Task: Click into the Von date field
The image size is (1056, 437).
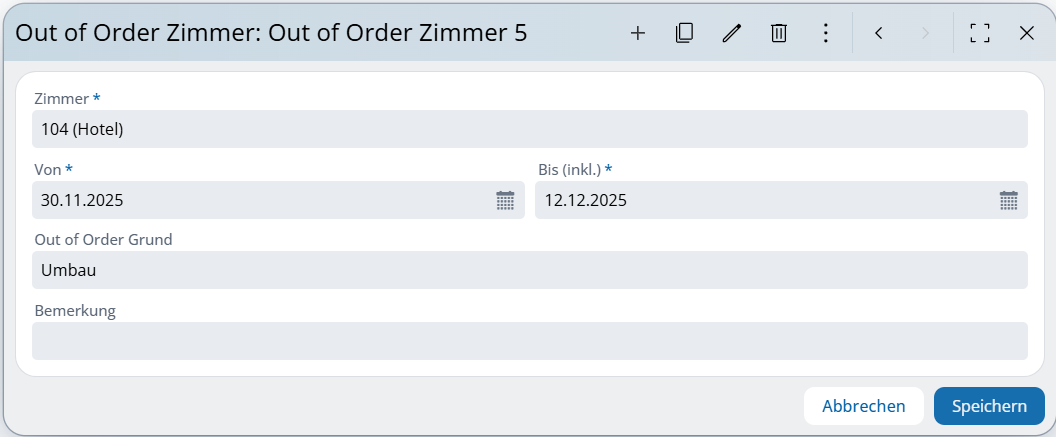Action: [x=260, y=200]
